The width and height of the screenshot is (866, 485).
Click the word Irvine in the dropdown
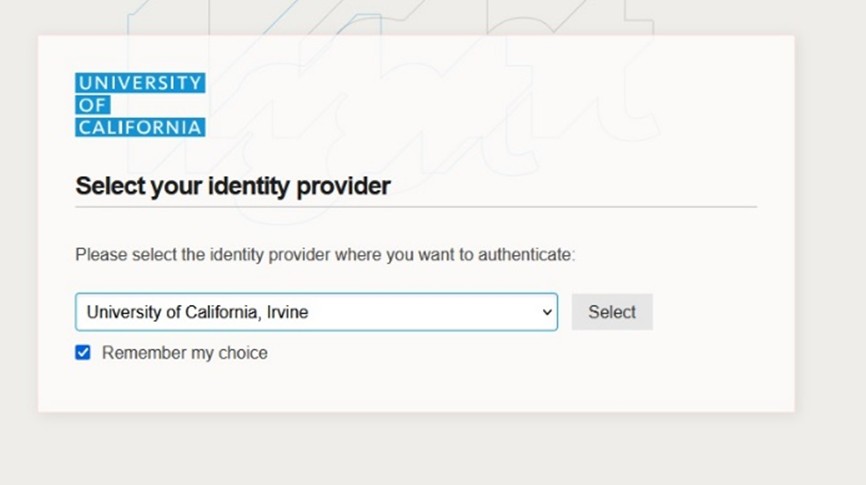[x=288, y=312]
